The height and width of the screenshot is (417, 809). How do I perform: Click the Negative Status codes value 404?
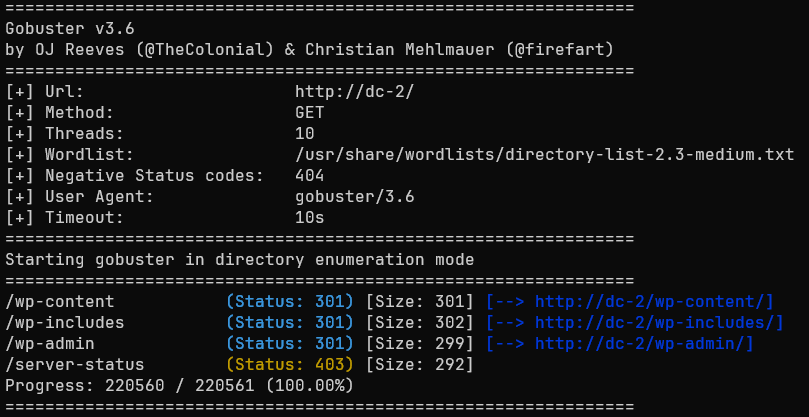pyautogui.click(x=310, y=176)
